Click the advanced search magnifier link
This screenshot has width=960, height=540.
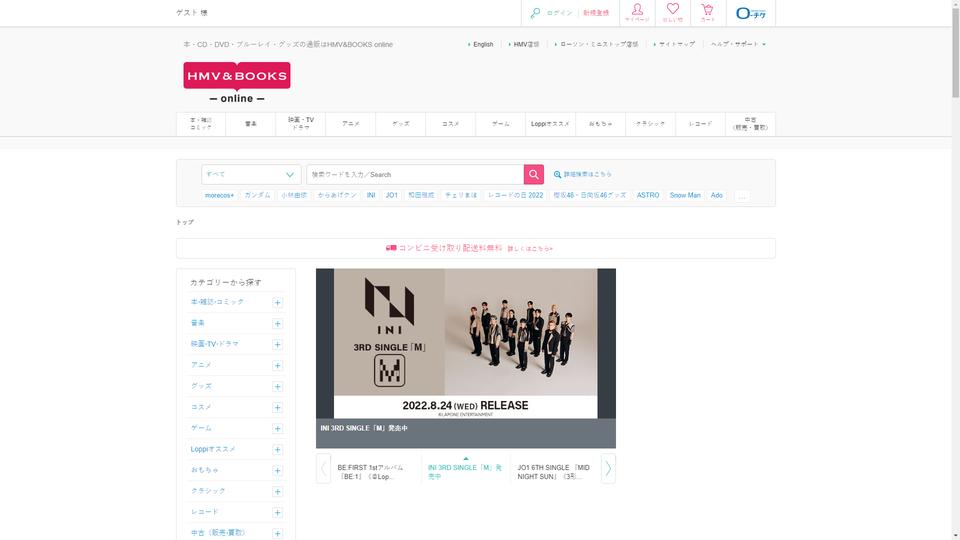coord(582,174)
